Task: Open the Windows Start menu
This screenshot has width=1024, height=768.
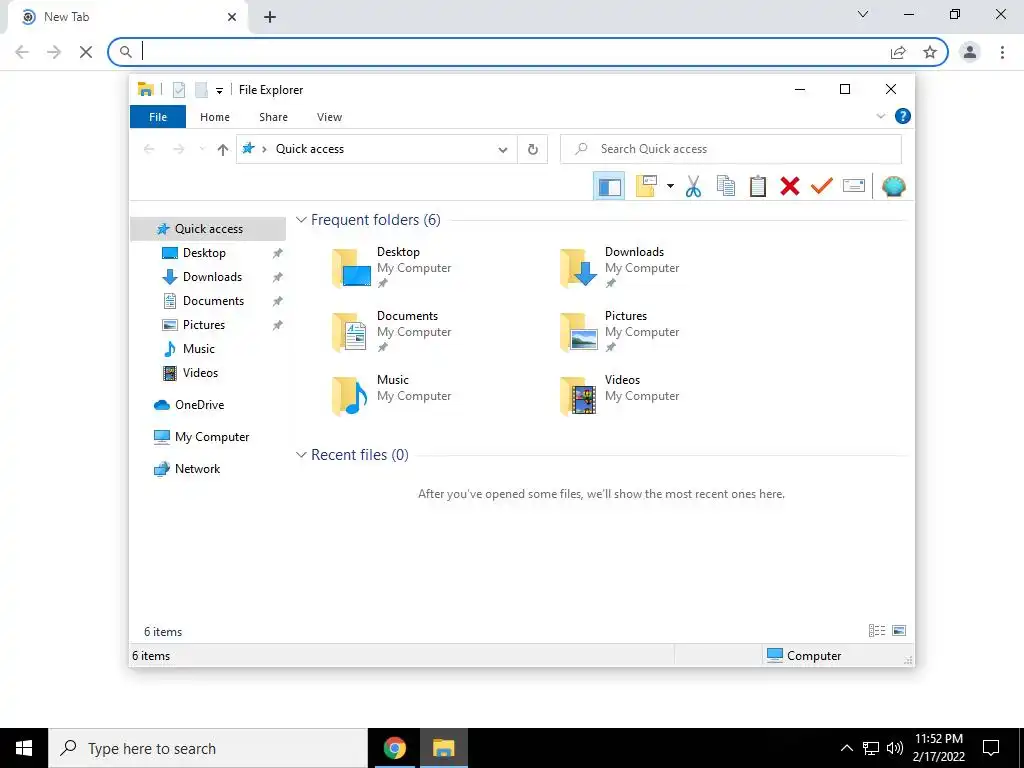Action: 24,748
